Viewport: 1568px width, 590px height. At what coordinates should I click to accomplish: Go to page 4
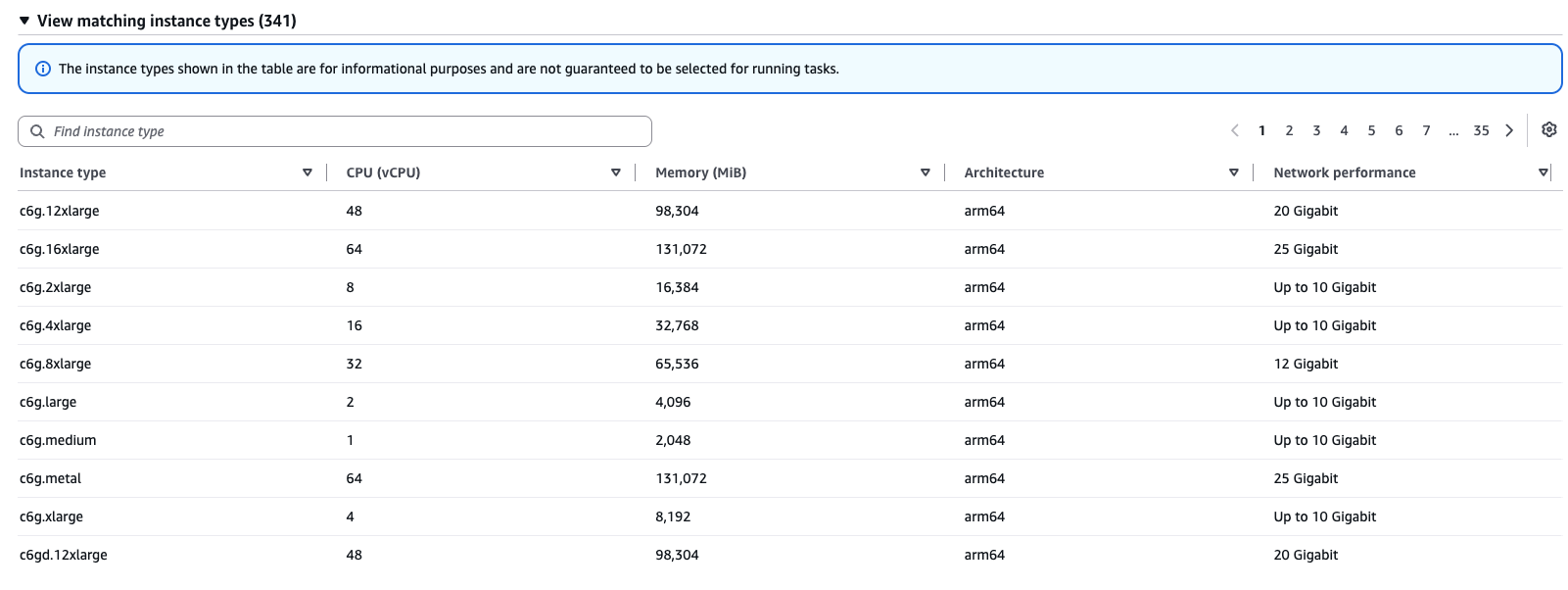click(1344, 130)
